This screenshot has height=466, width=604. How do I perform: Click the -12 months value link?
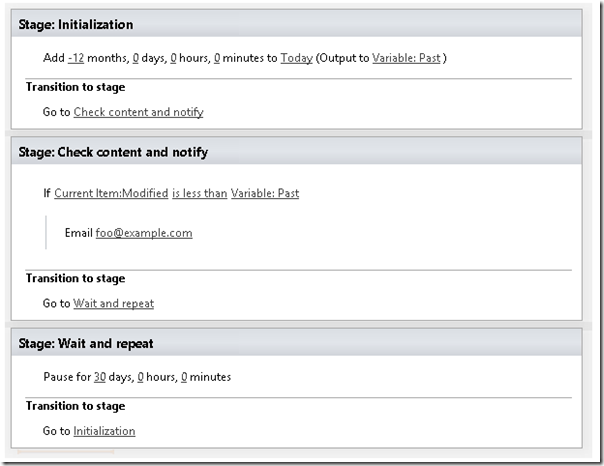[76, 58]
